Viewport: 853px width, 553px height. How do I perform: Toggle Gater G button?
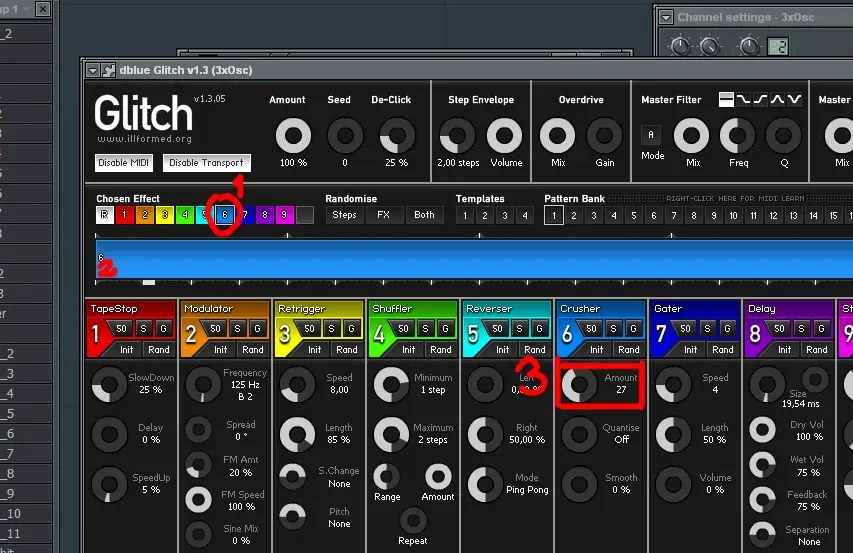727,328
